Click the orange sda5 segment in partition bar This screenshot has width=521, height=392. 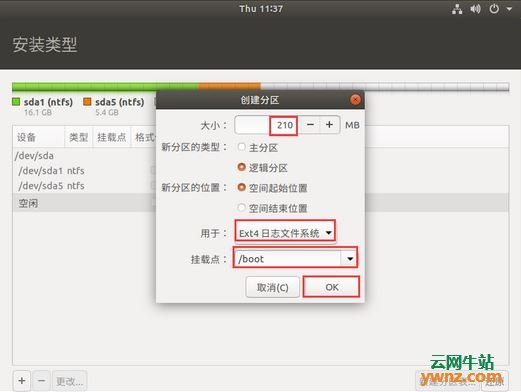pyautogui.click(x=229, y=87)
